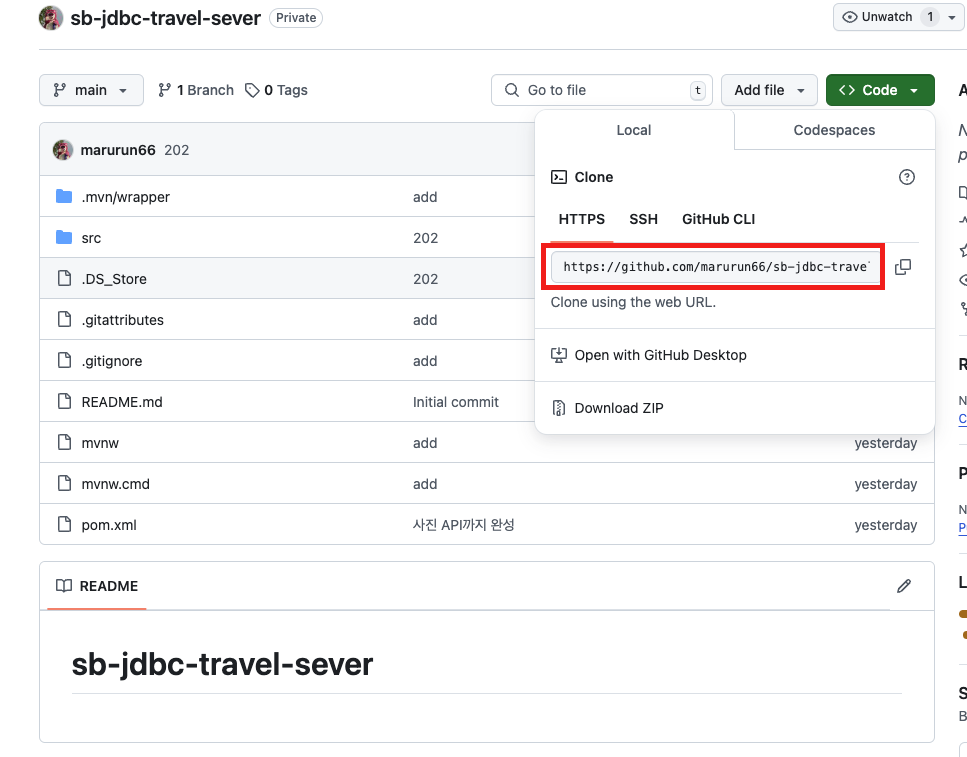
Task: Click the repository owner avatar by title
Action: tap(51, 18)
